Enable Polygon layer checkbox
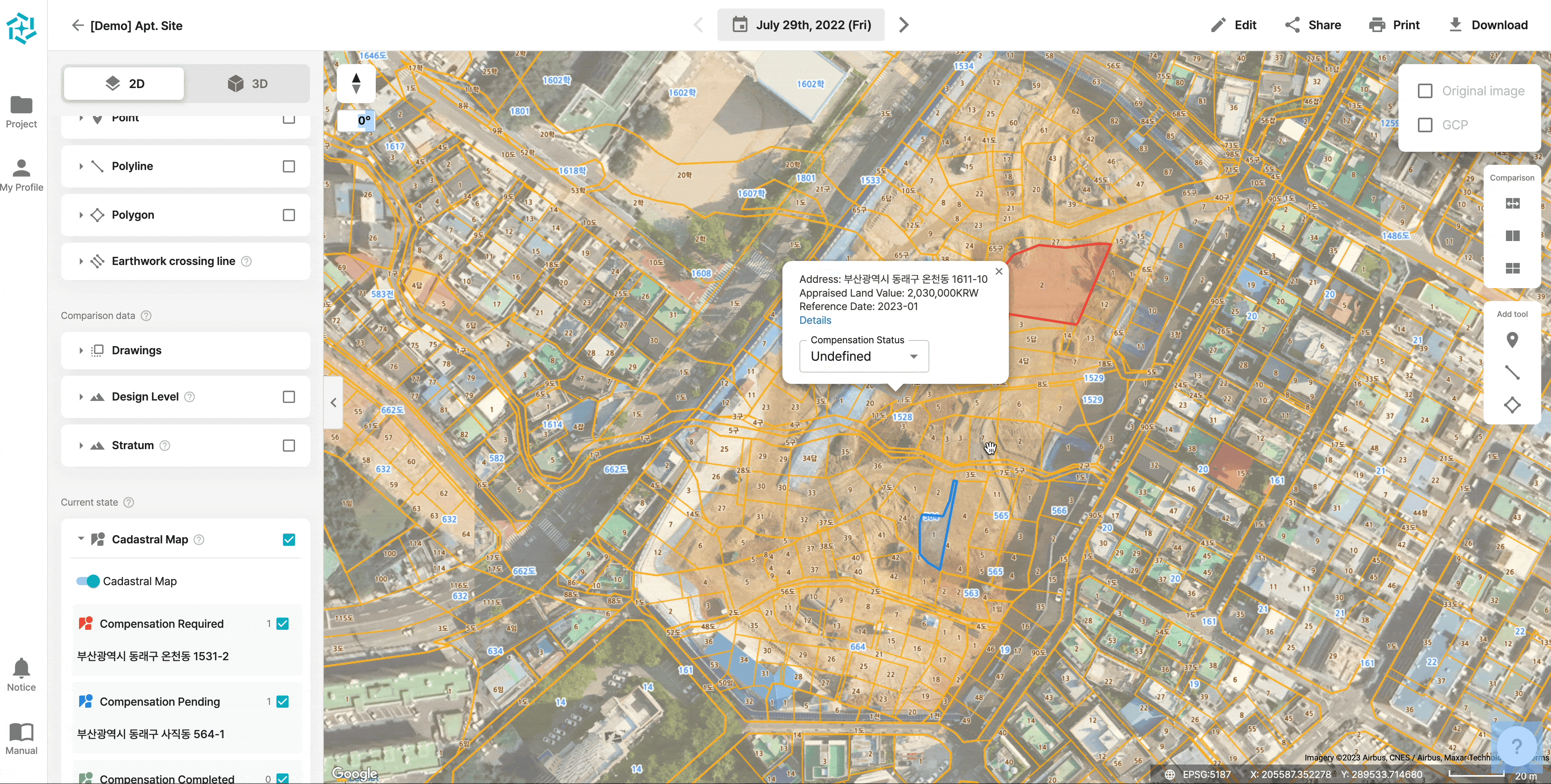 tap(289, 215)
